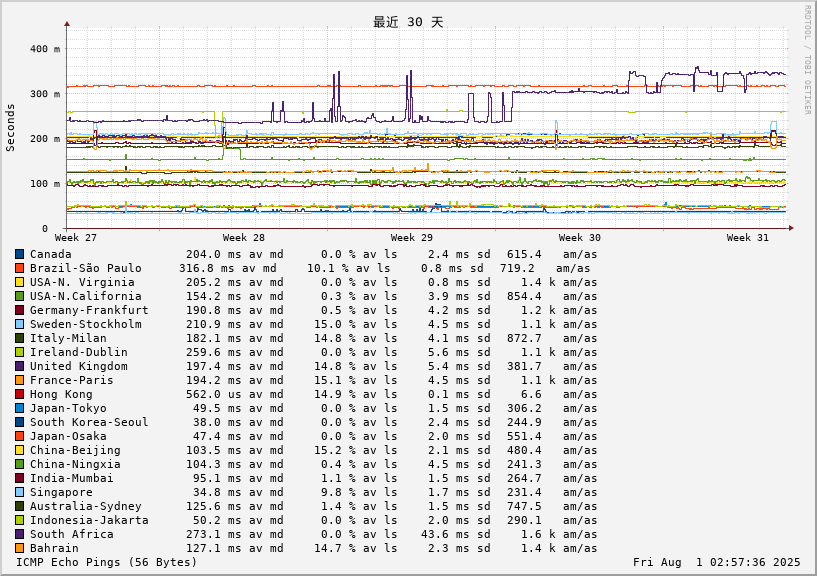Select the 'Italy-Milan' legend label

click(x=68, y=338)
